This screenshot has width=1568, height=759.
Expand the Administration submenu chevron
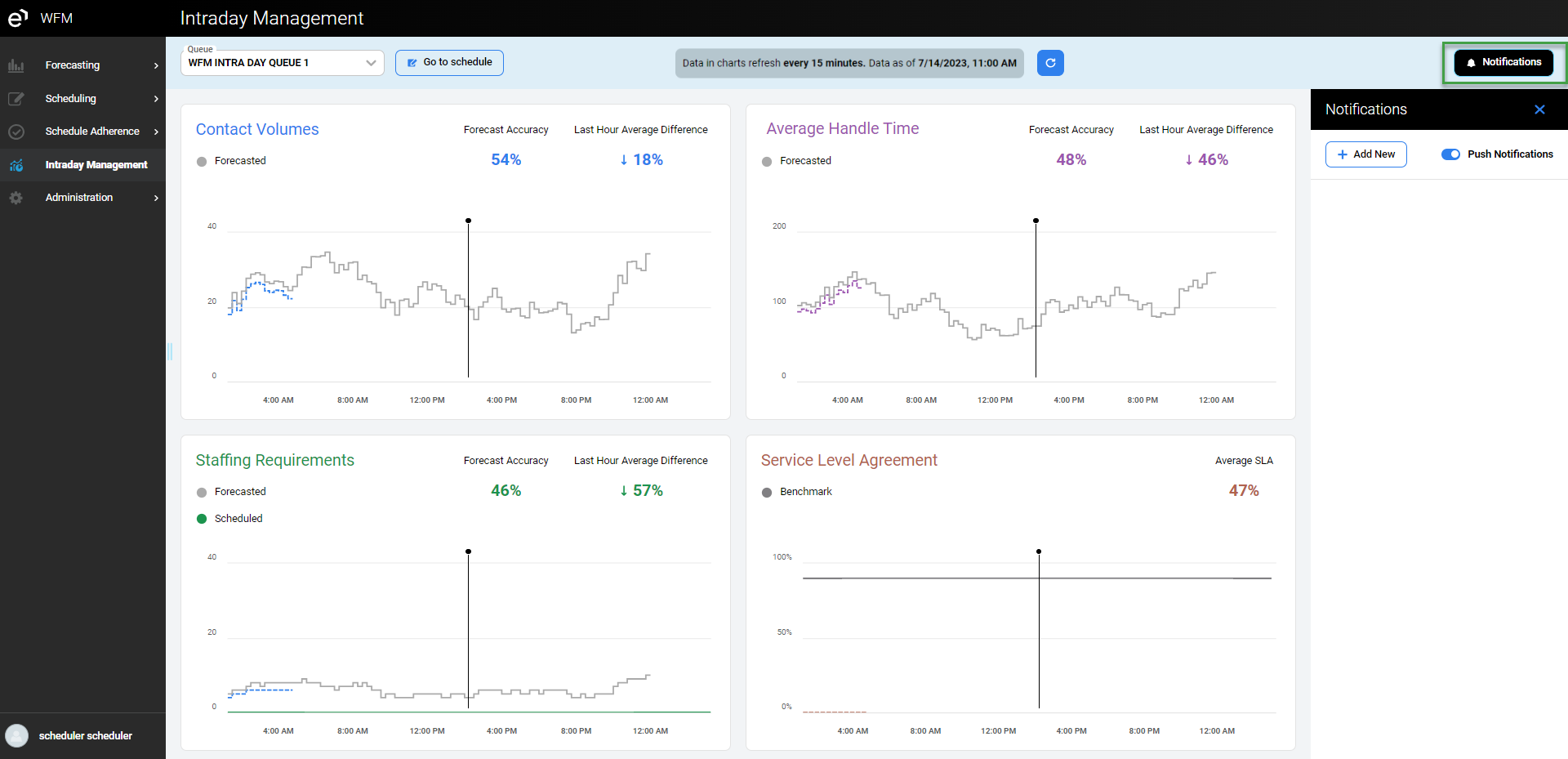pyautogui.click(x=156, y=198)
